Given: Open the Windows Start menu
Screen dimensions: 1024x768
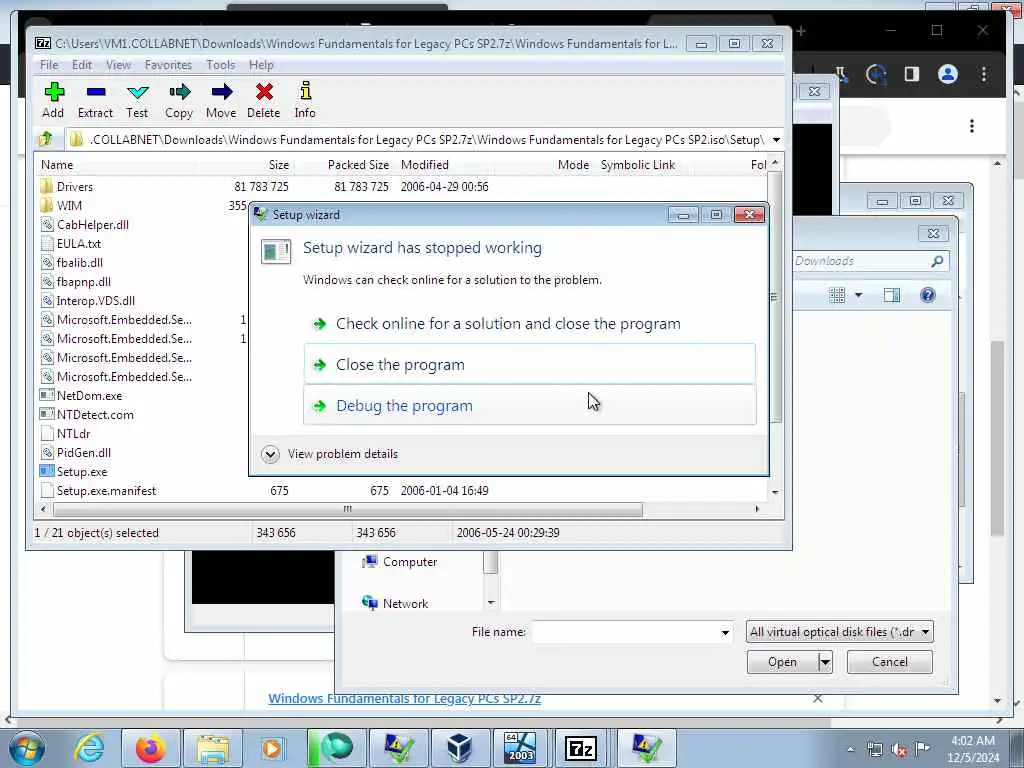Looking at the screenshot, I should (26, 748).
